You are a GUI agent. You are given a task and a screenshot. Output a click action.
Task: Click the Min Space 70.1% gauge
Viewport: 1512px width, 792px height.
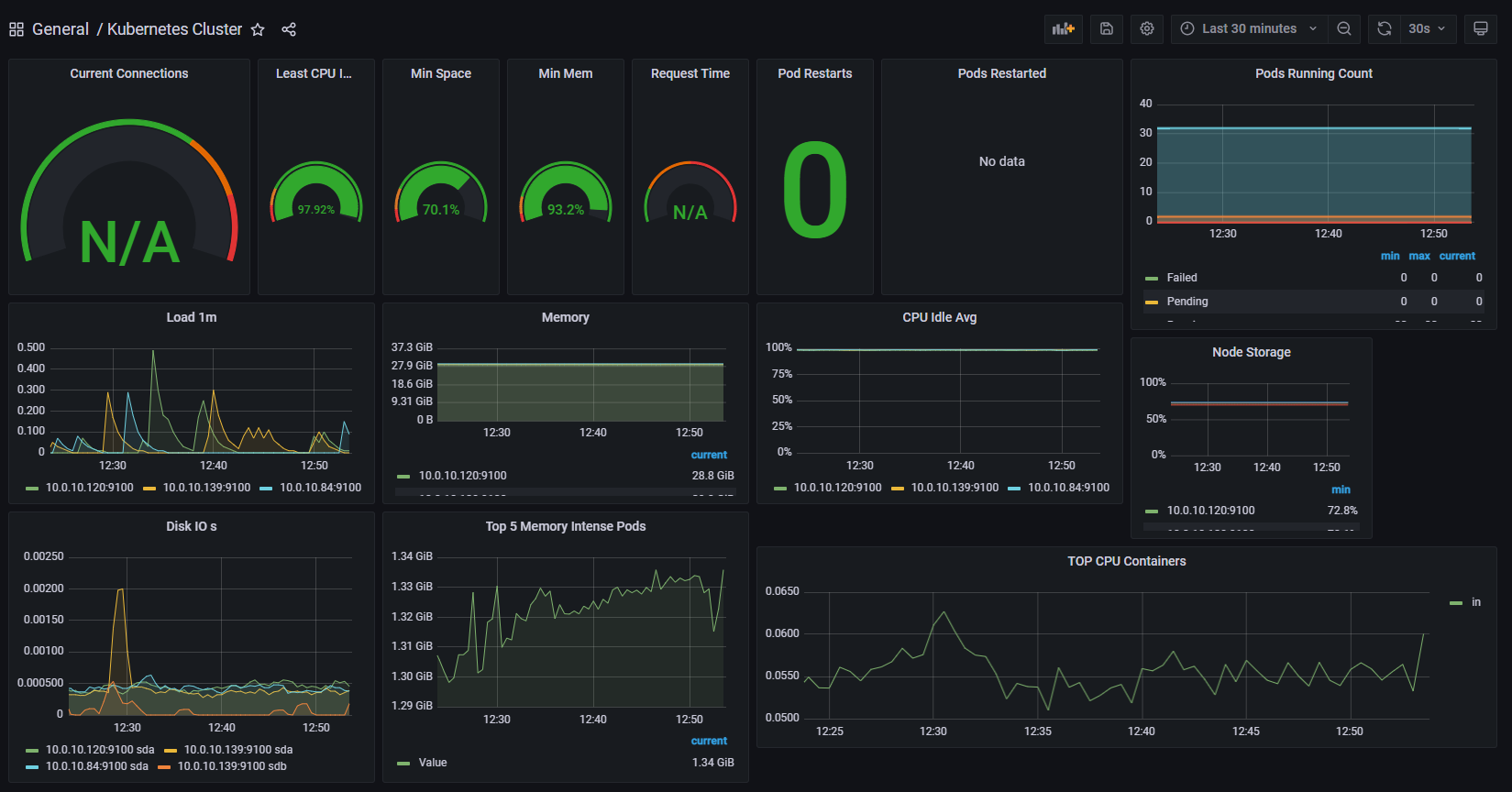pyautogui.click(x=441, y=192)
